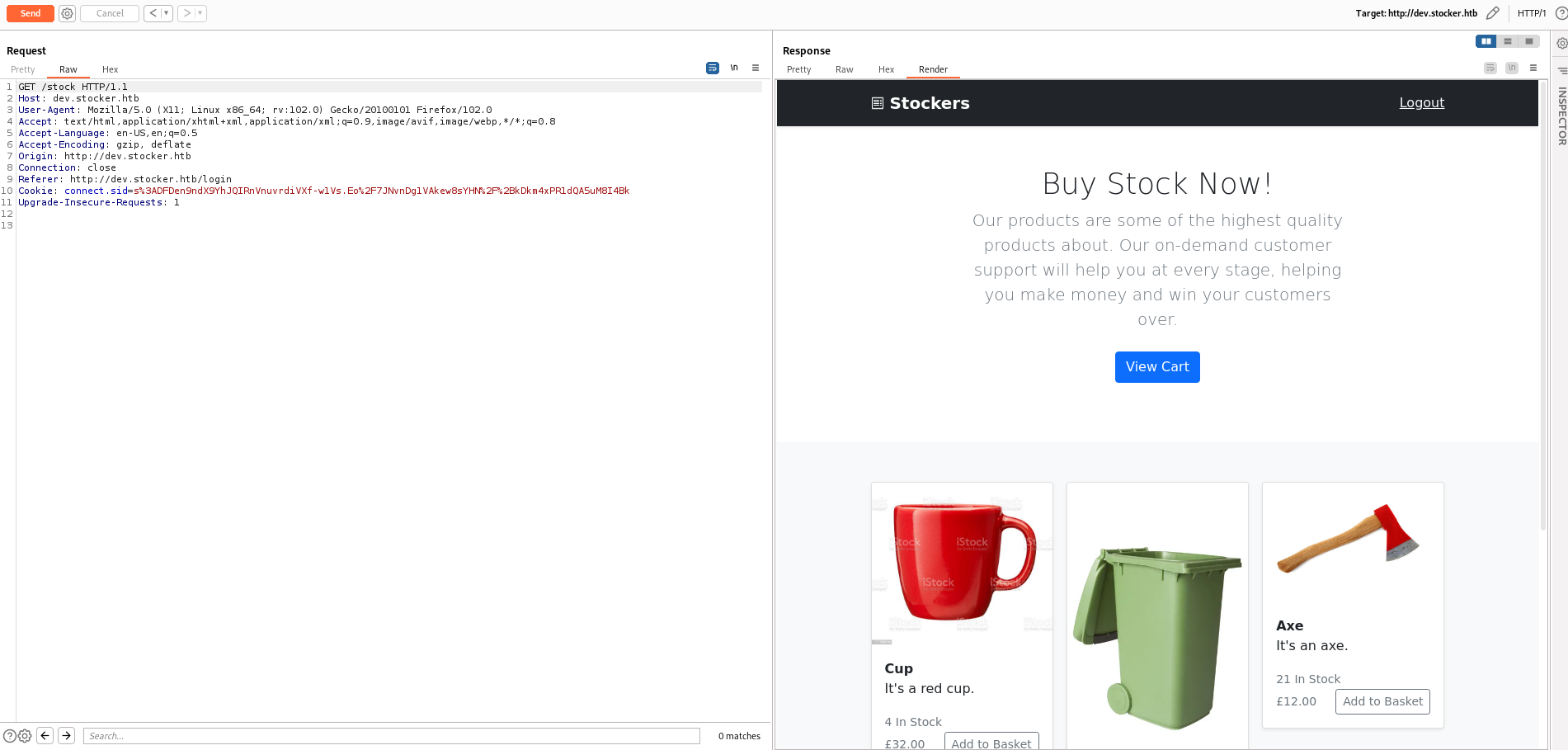Click the '0 matches' search counter
This screenshot has width=1568, height=750.
[x=739, y=736]
